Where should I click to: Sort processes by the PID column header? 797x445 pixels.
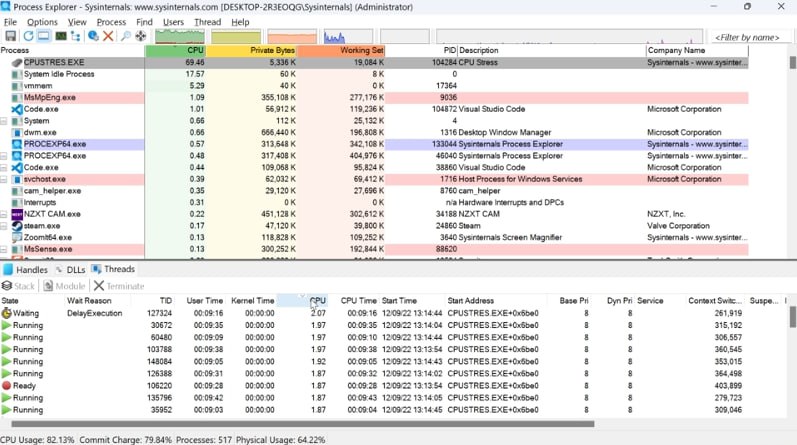pos(421,50)
